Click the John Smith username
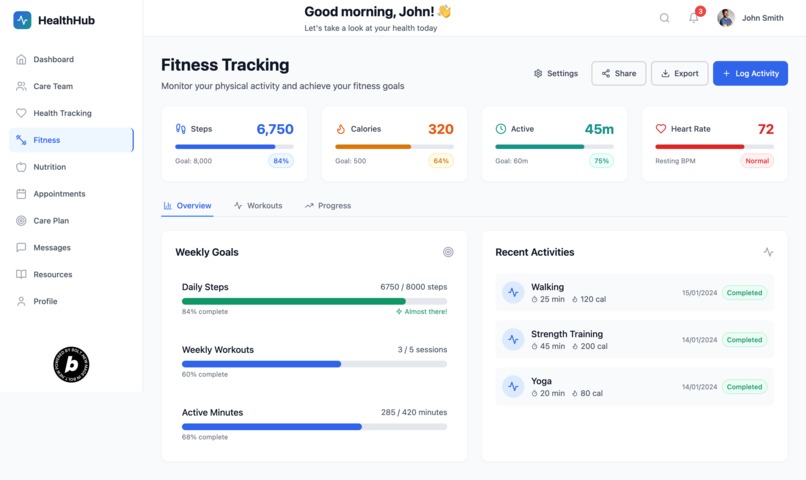 tap(762, 18)
